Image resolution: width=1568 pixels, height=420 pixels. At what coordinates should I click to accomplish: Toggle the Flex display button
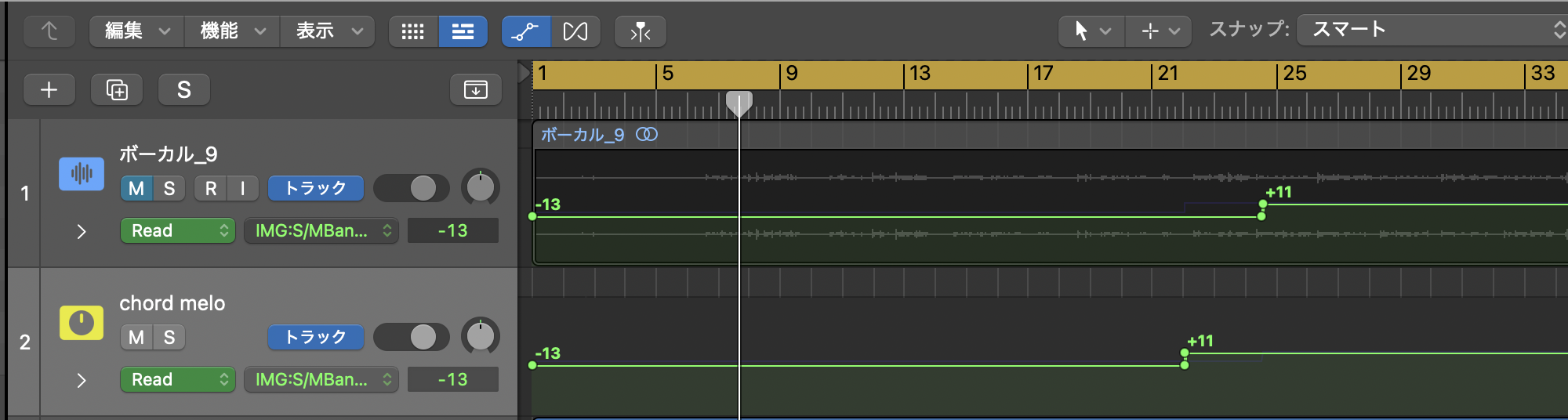coord(575,31)
